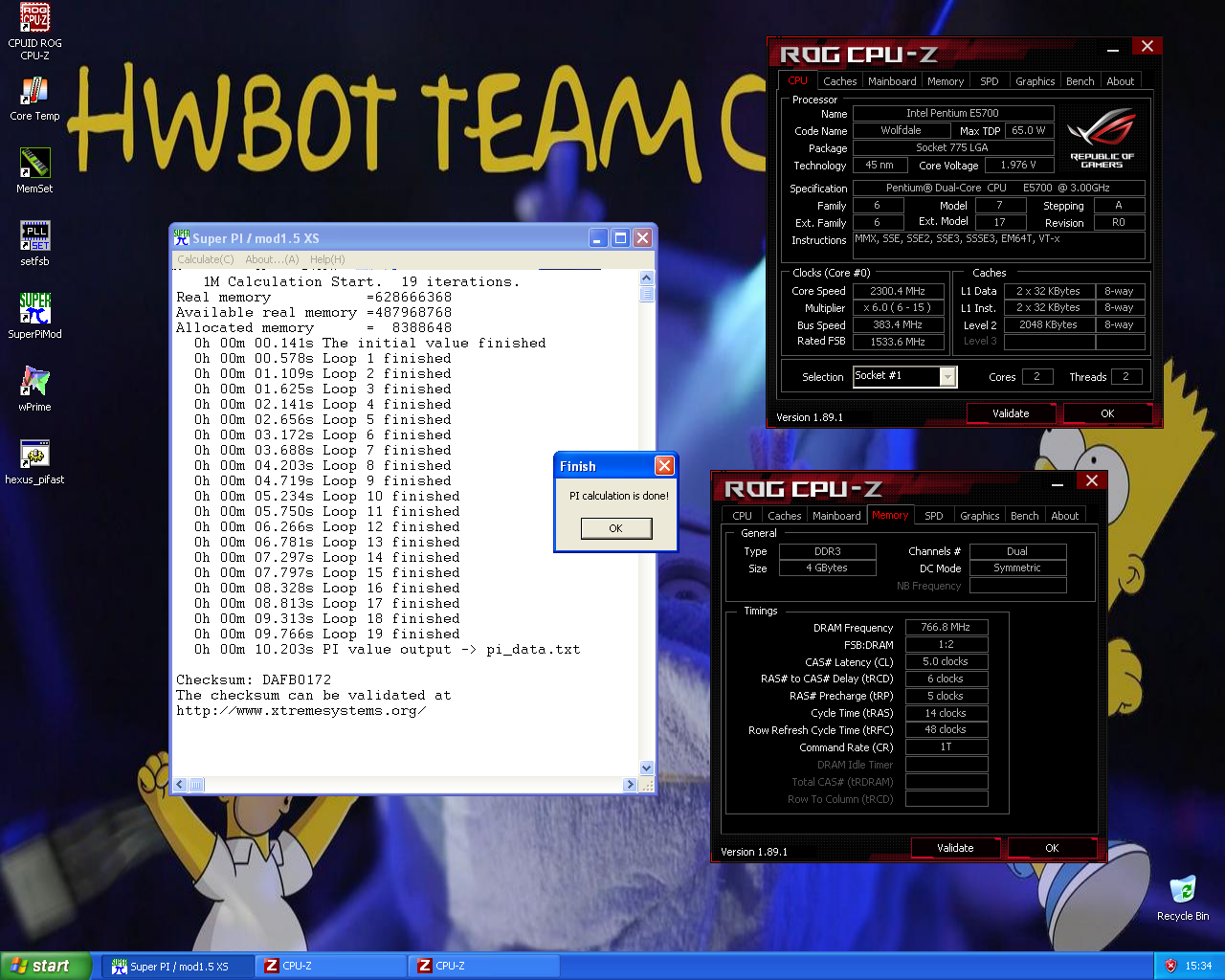
Task: Click the xtremesystems.org URL text
Action: pos(301,710)
